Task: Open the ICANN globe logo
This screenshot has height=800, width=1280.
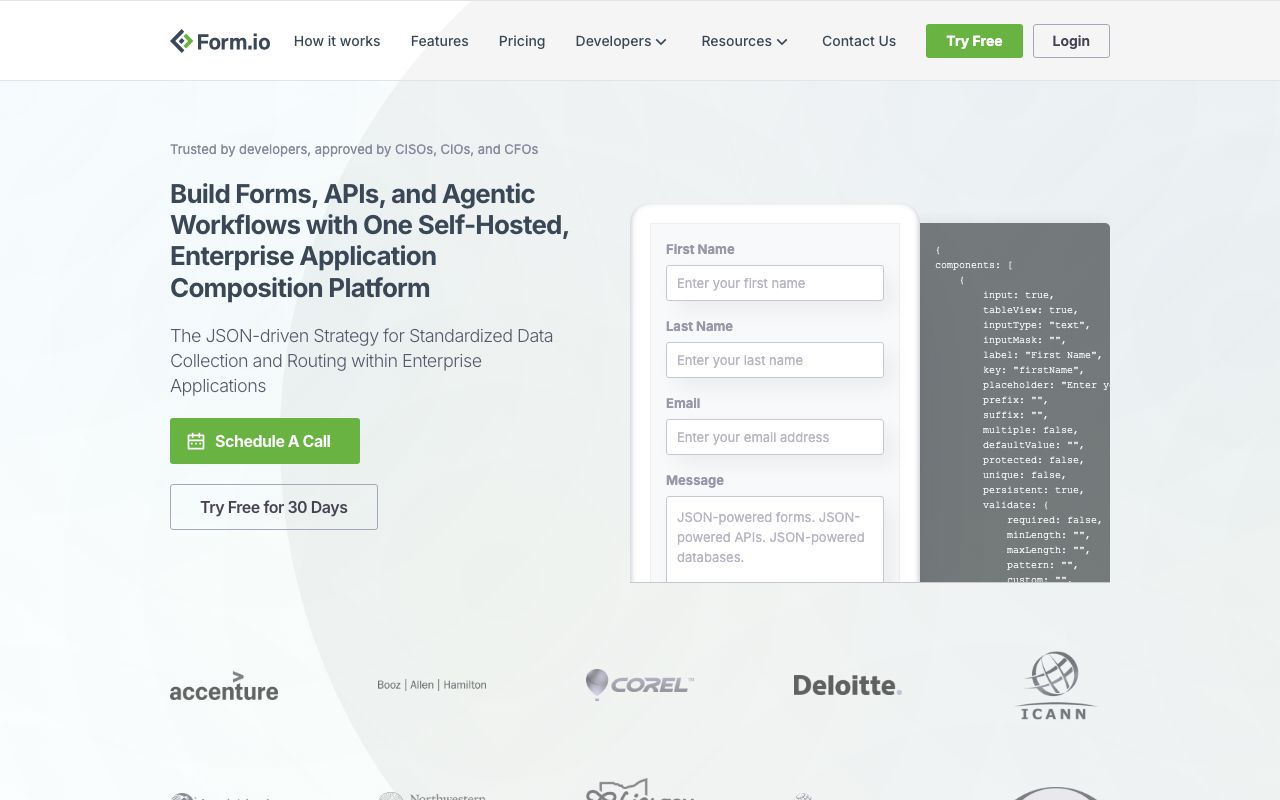Action: (x=1054, y=685)
